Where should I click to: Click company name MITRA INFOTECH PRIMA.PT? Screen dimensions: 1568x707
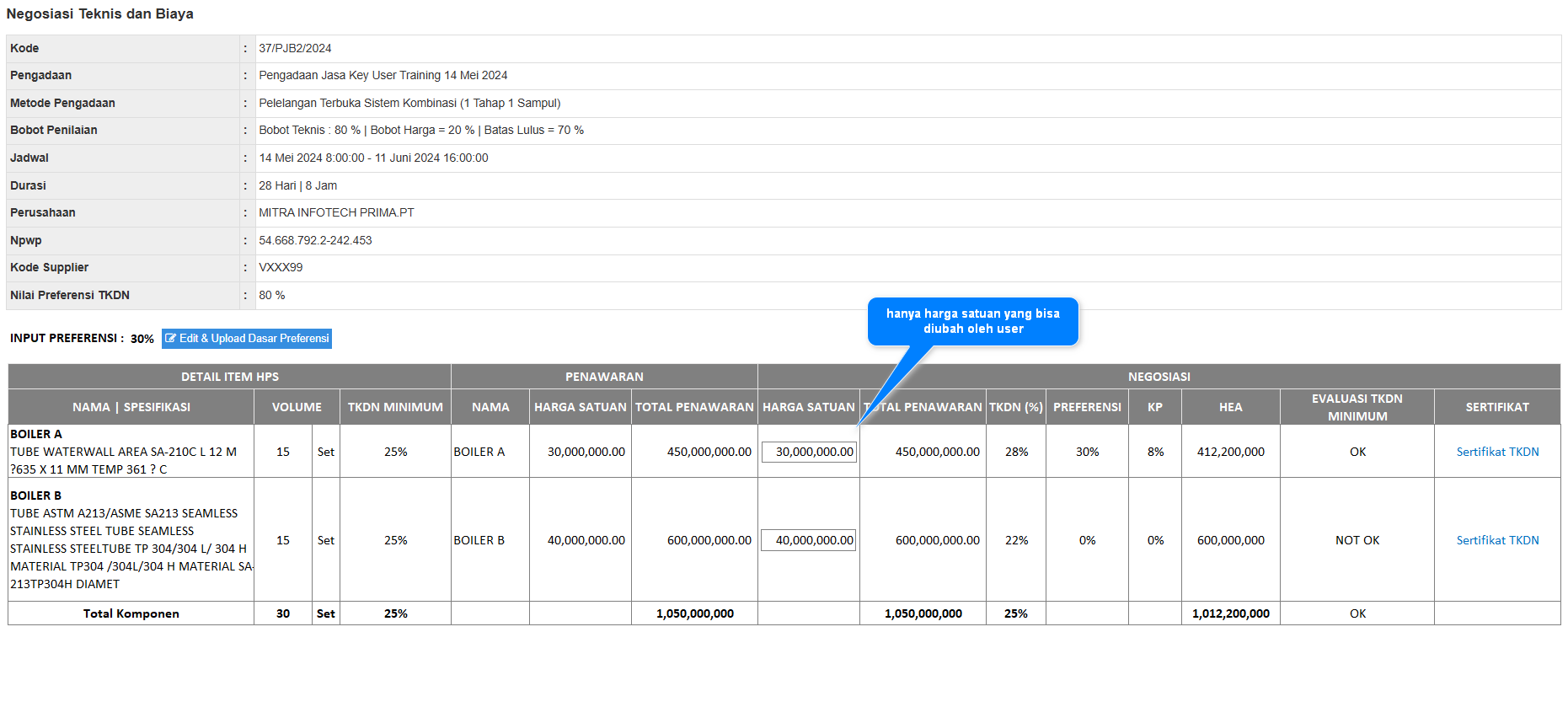(x=336, y=213)
